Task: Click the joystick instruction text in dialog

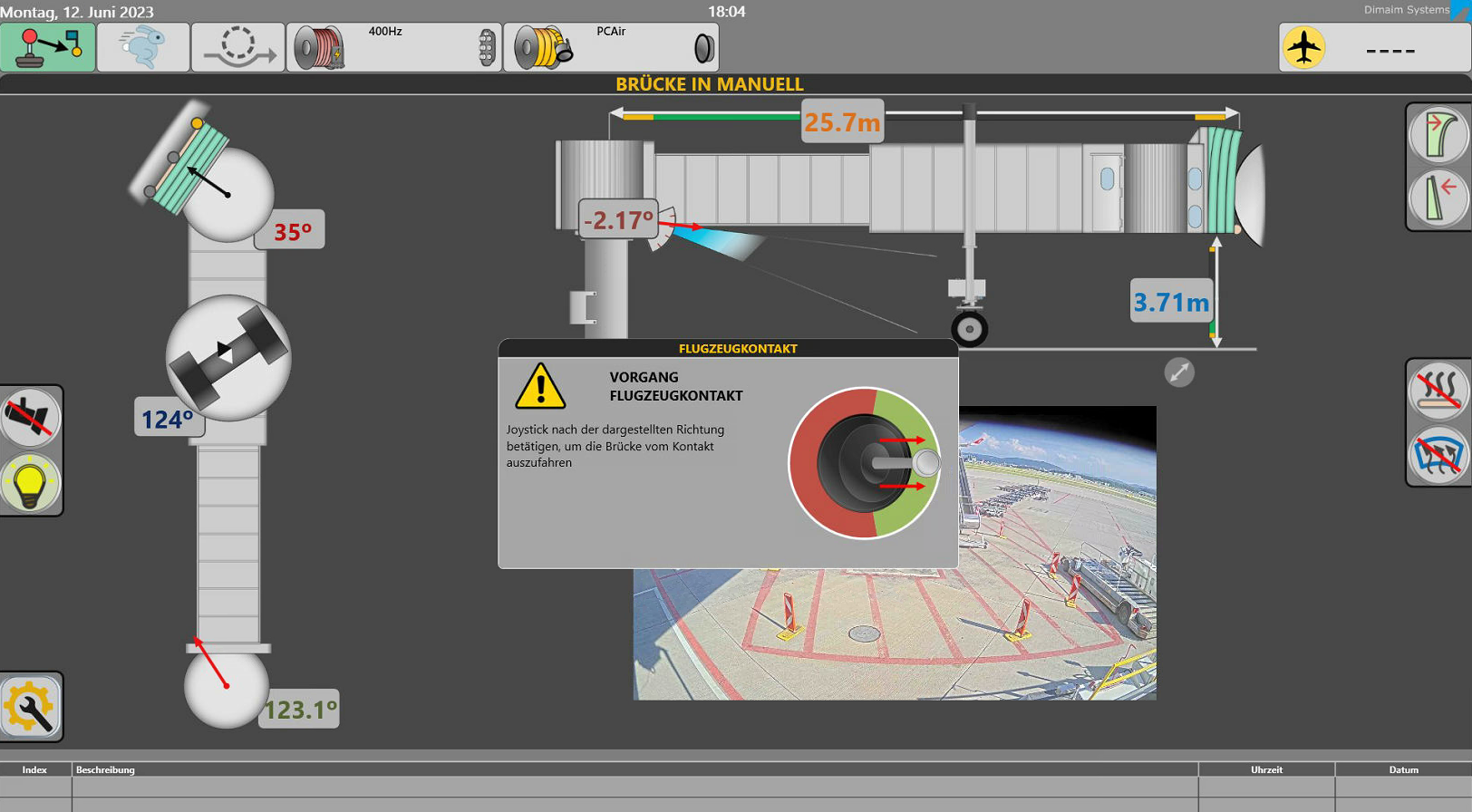Action: pyautogui.click(x=615, y=446)
